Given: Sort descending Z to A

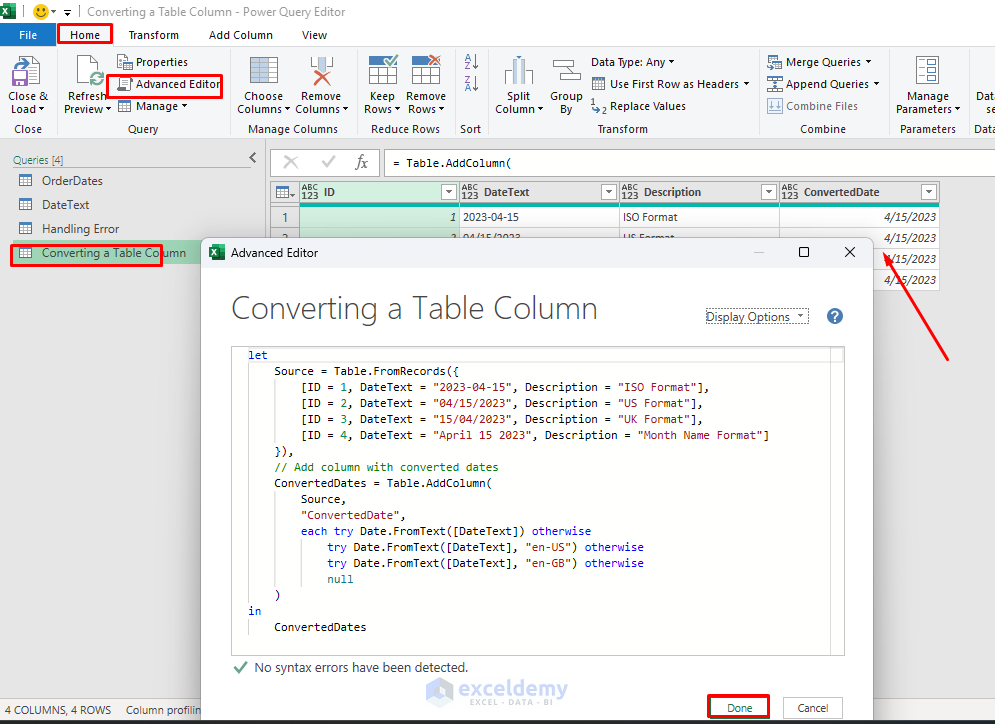Looking at the screenshot, I should coord(471,83).
